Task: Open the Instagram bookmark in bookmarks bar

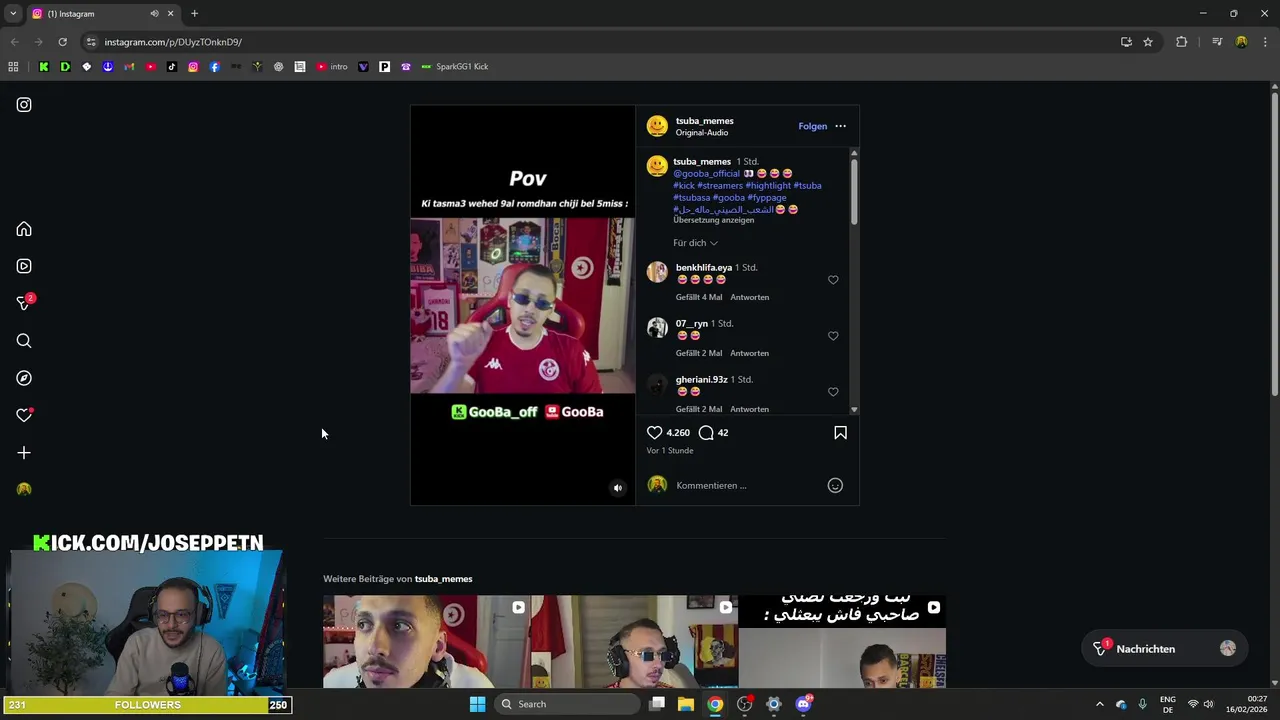Action: coord(193,67)
